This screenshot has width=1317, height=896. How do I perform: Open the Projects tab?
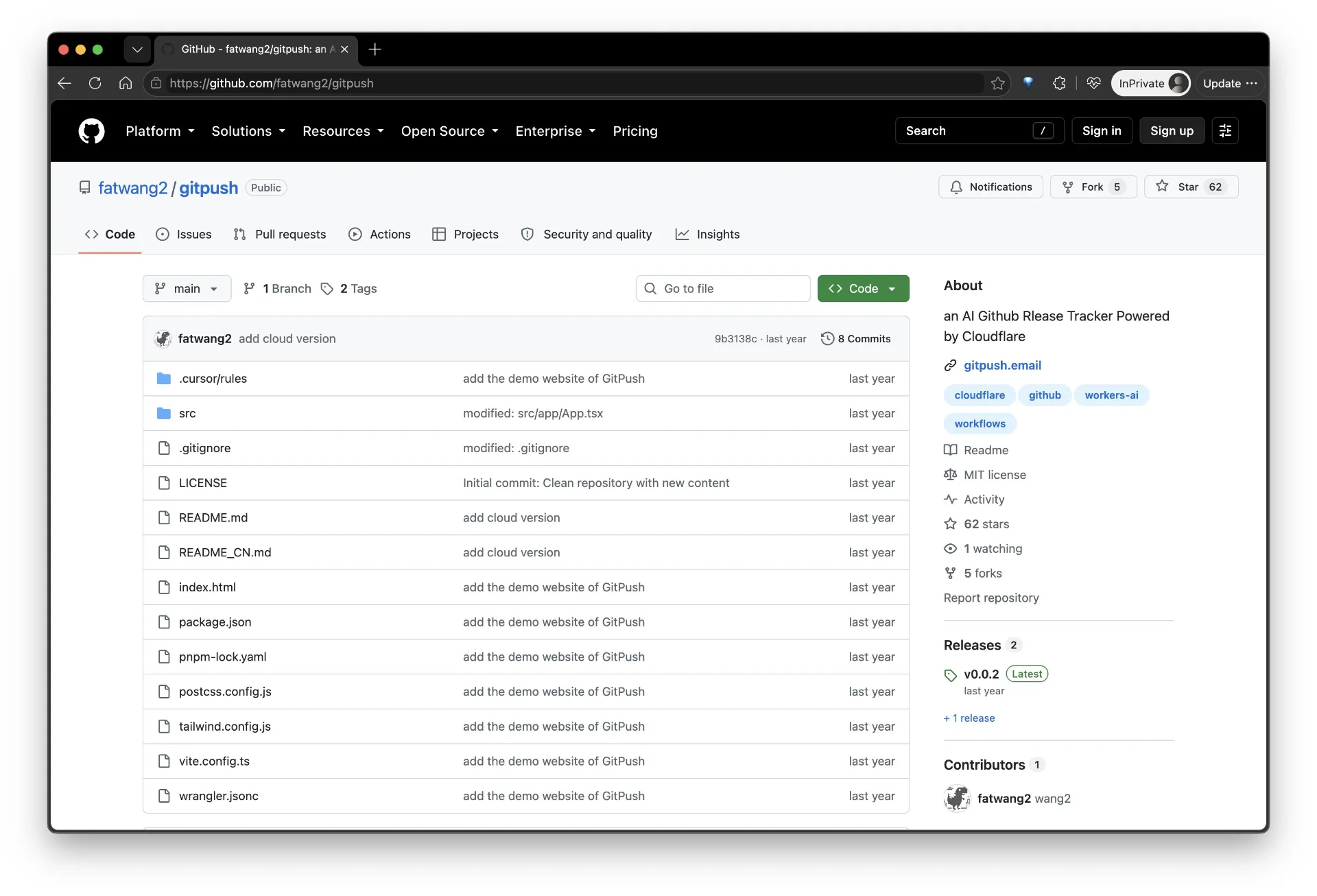465,235
